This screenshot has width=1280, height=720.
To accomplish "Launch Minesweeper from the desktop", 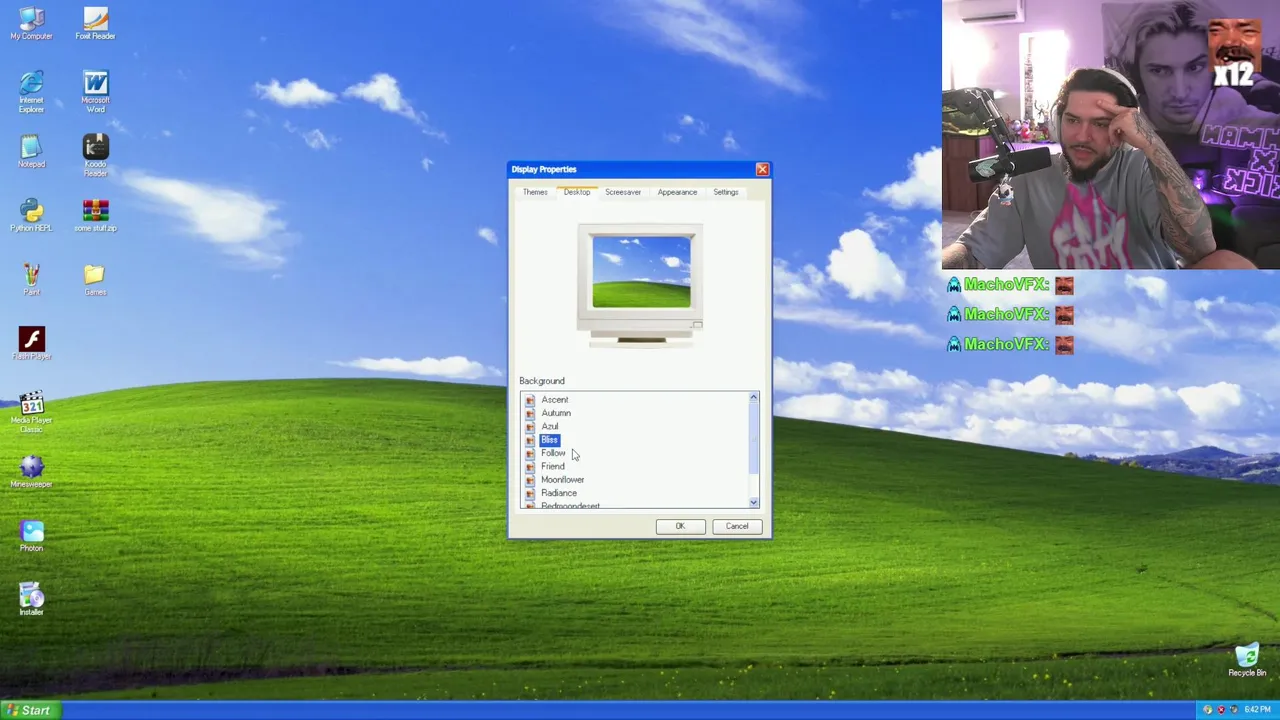I will pyautogui.click(x=31, y=472).
